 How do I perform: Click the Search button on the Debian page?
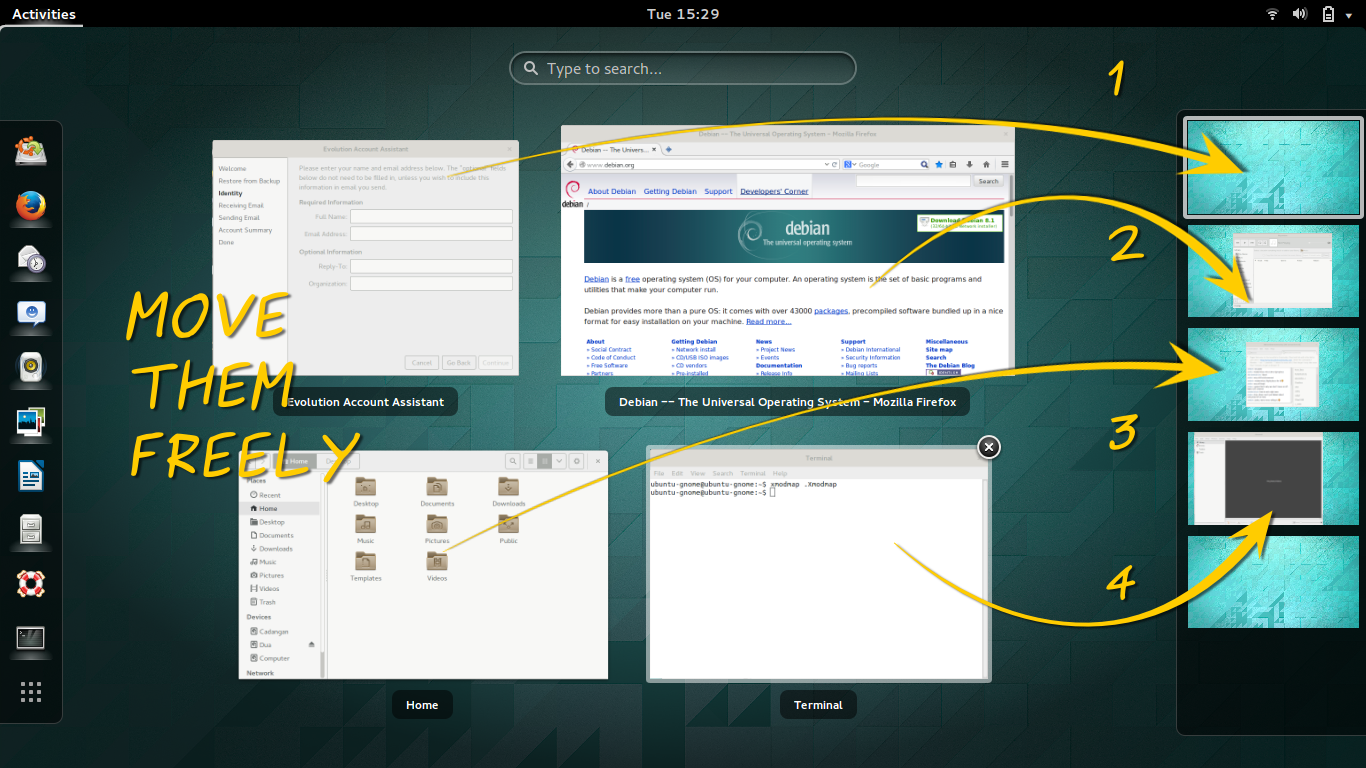(x=988, y=181)
